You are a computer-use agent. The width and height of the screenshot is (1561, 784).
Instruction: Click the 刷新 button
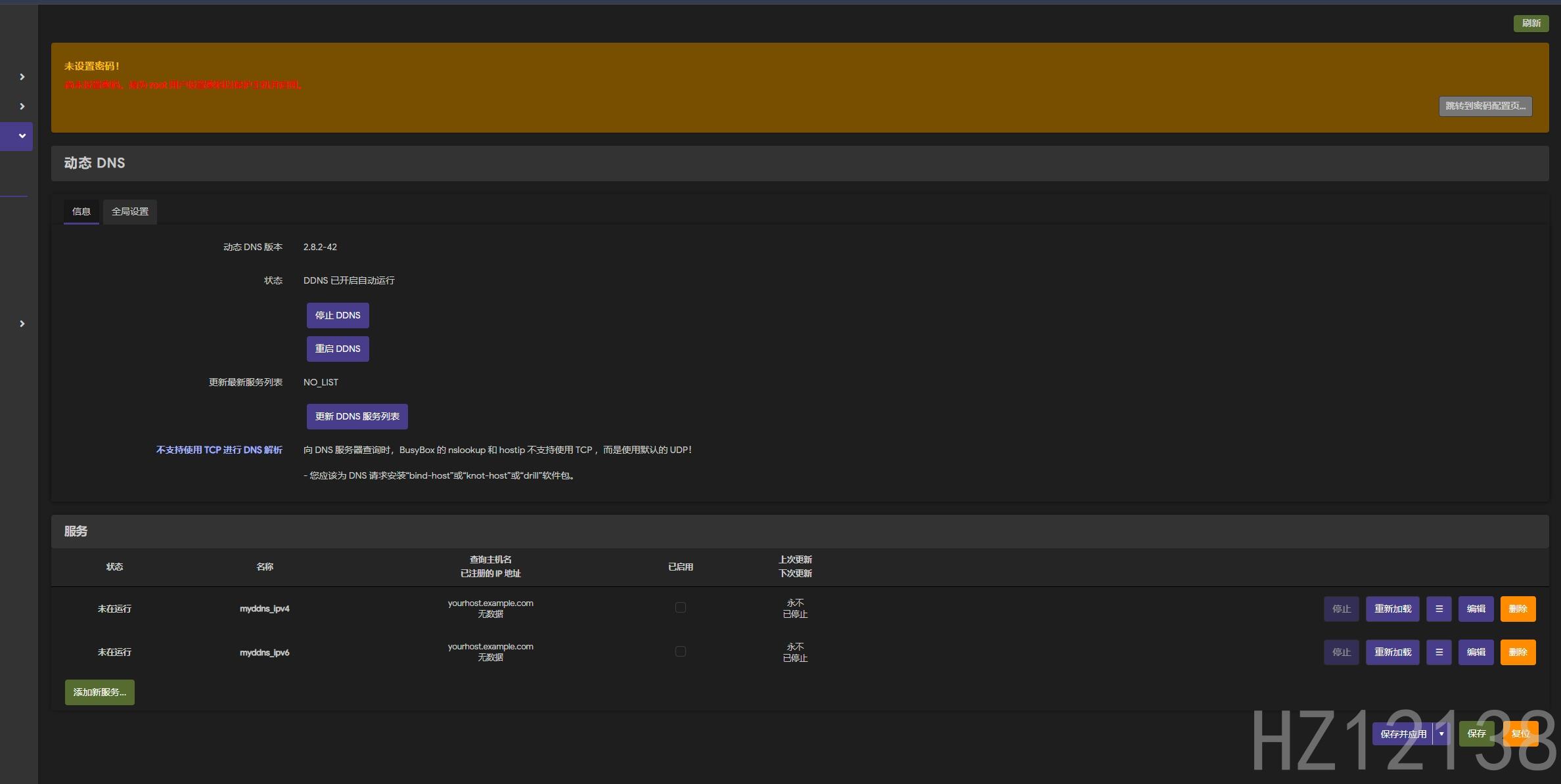click(1531, 23)
